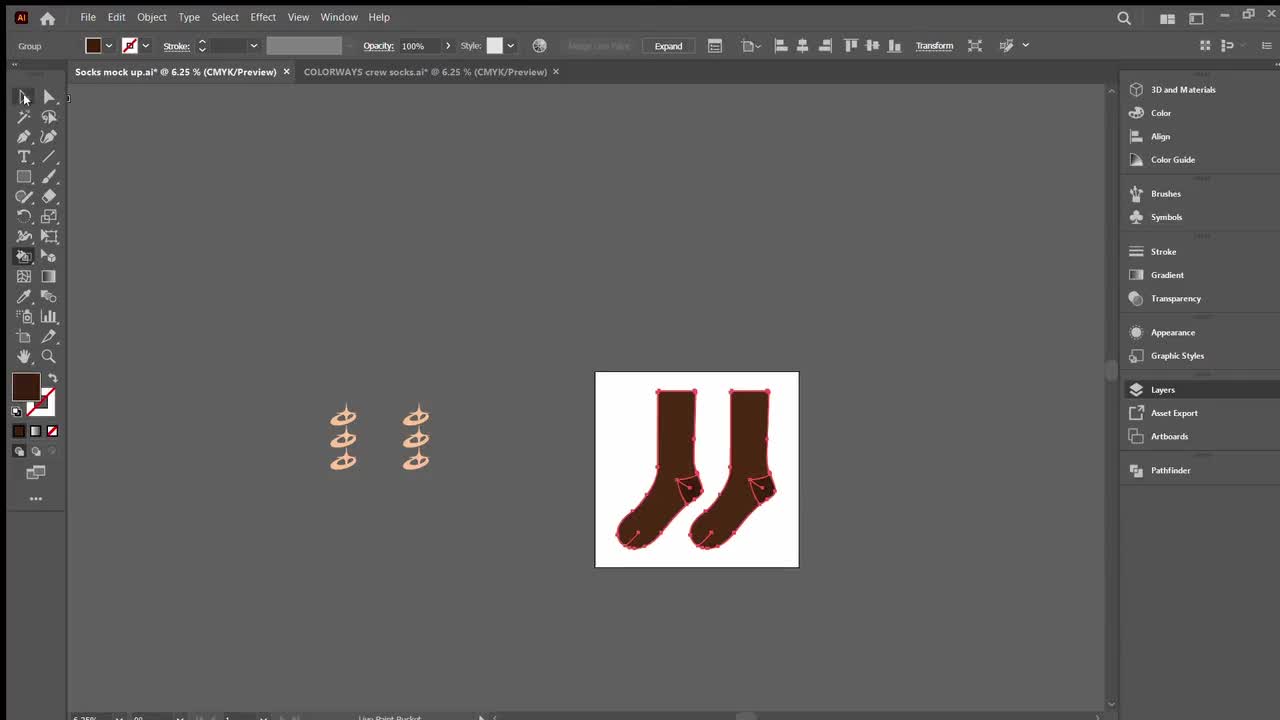This screenshot has height=720, width=1280.
Task: Open the Effect menu
Action: [x=263, y=17]
